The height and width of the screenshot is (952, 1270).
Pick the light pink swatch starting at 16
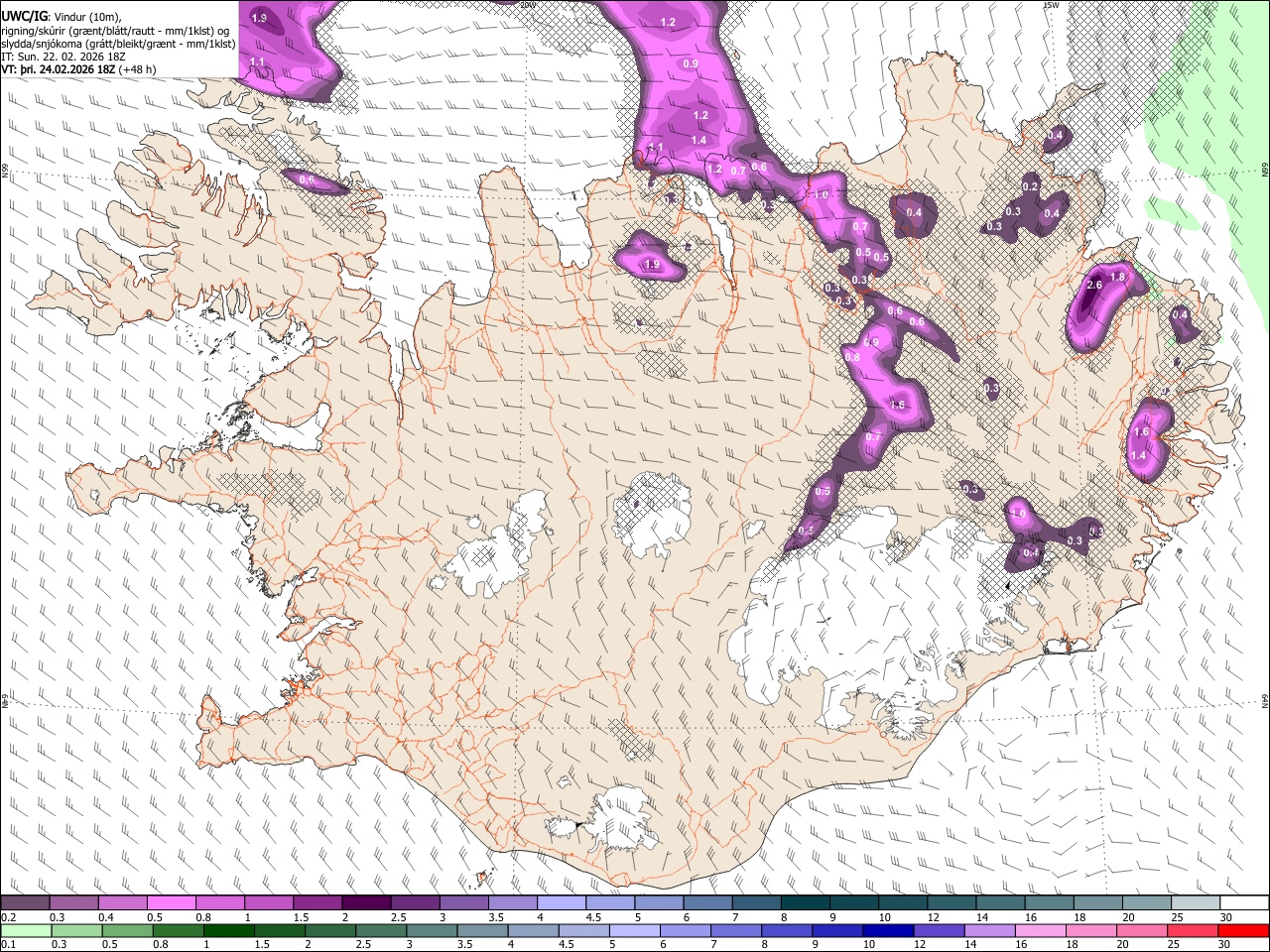1040,930
